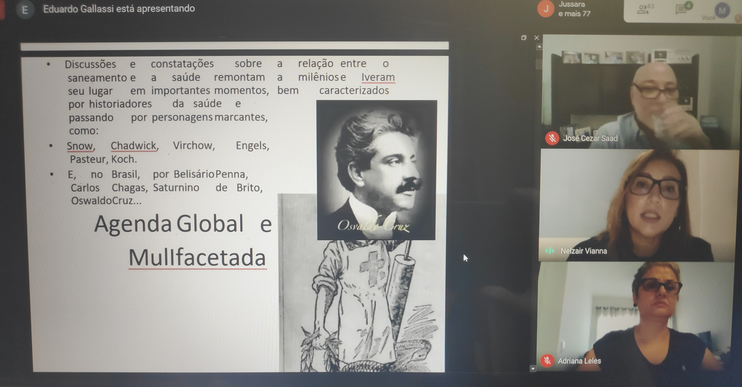The width and height of the screenshot is (742, 387).
Task: Click the word 'Discussões' in the first bullet
Action: [90, 64]
